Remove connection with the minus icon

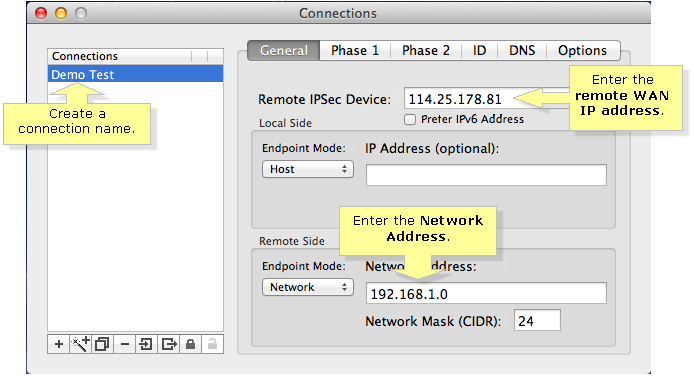pos(124,344)
